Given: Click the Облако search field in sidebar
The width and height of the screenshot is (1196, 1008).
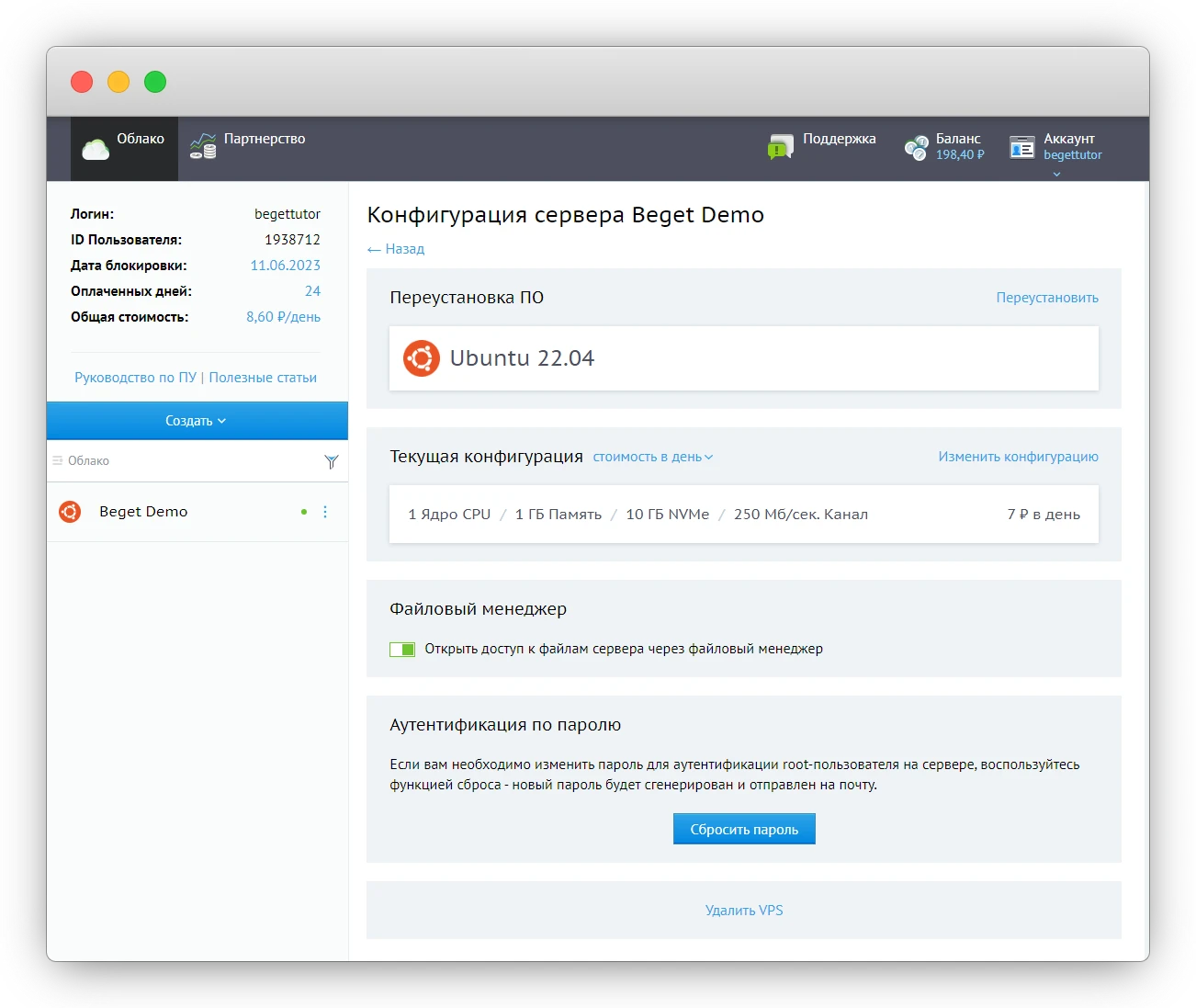Looking at the screenshot, I should pos(184,461).
